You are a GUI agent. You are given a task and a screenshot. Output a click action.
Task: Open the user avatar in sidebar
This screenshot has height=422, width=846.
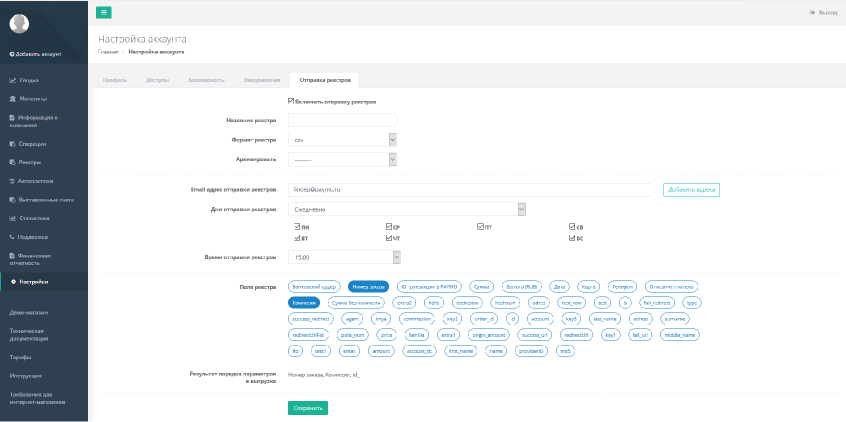click(19, 23)
